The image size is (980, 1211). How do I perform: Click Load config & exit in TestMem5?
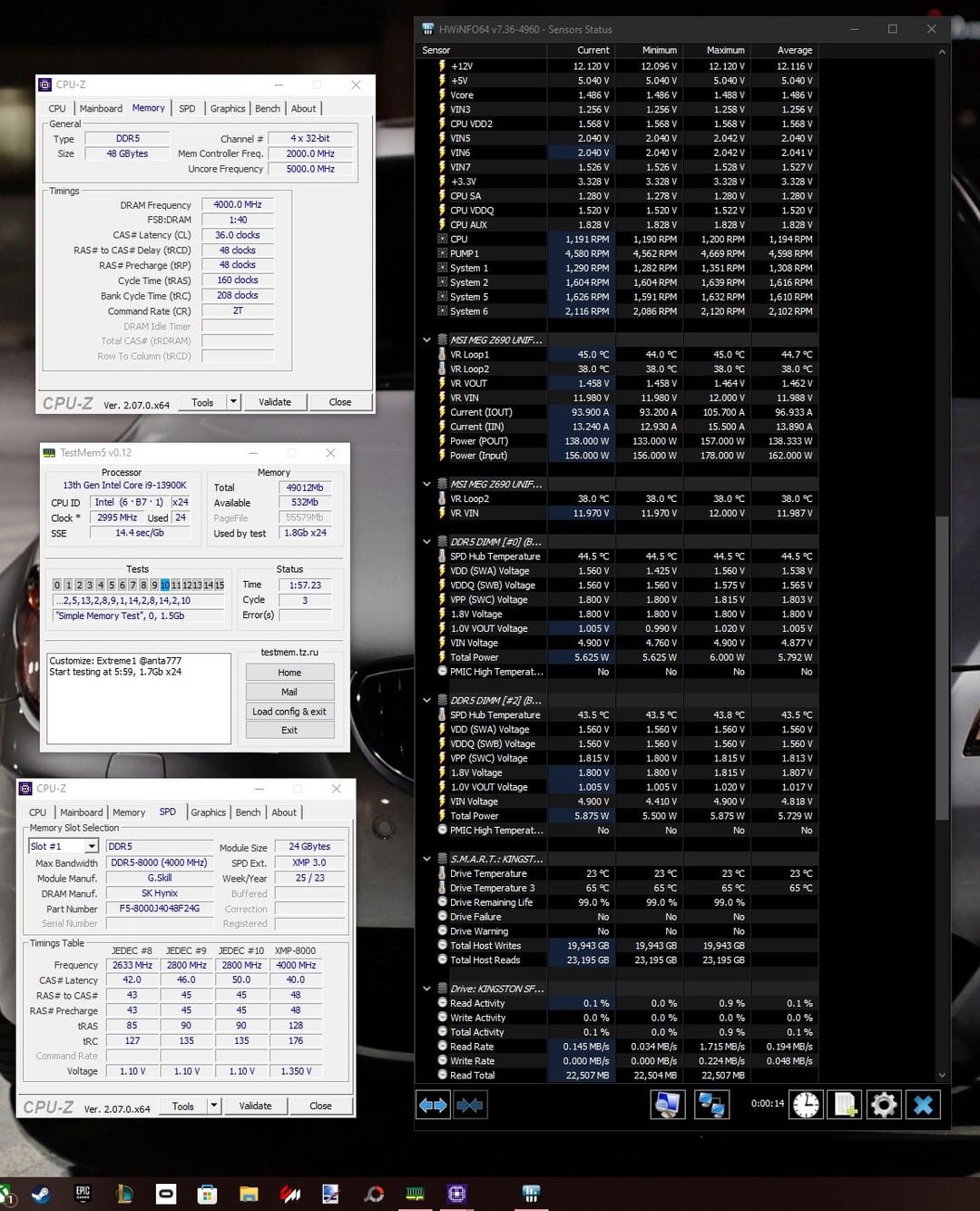coord(289,712)
